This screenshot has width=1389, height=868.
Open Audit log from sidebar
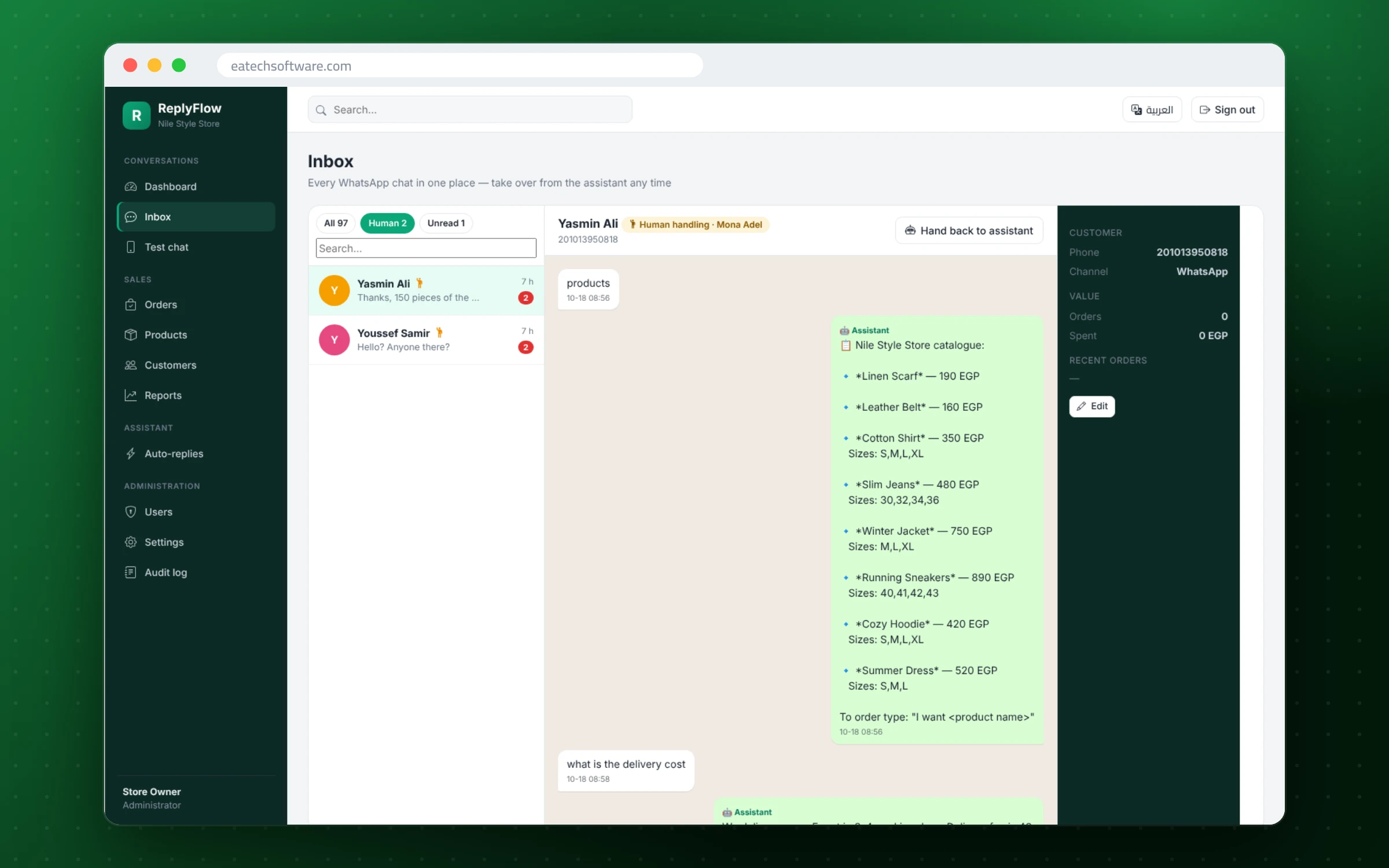click(196, 572)
